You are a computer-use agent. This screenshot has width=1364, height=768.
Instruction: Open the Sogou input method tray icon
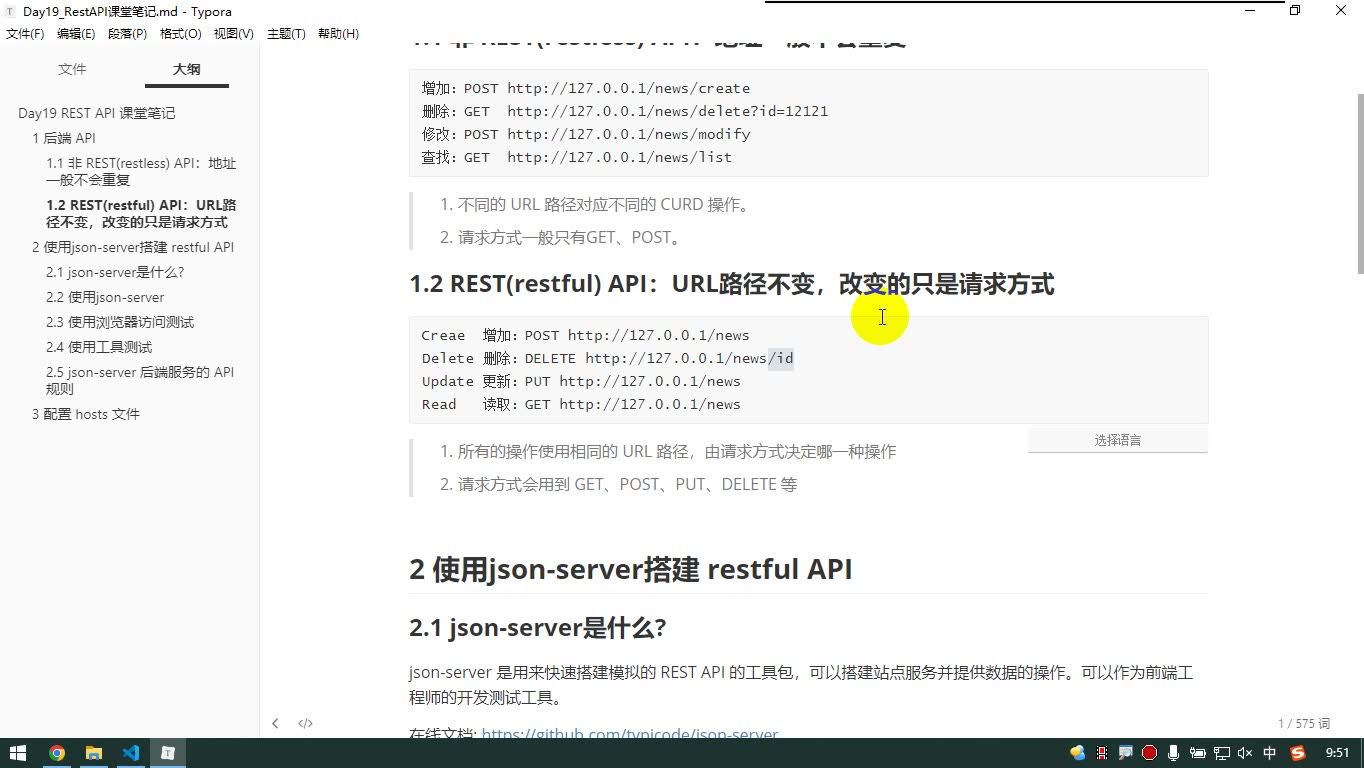[x=1298, y=753]
